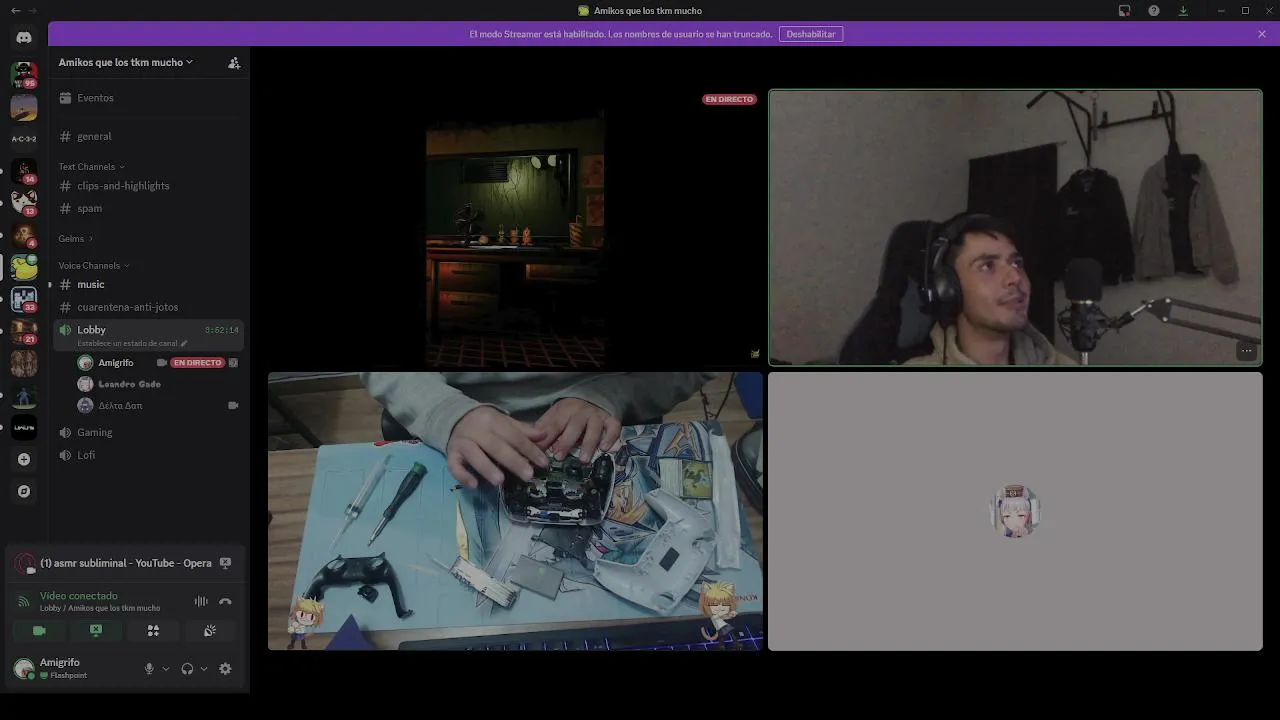Deafen audio with the headphones icon
The height and width of the screenshot is (720, 1280).
tap(187, 669)
